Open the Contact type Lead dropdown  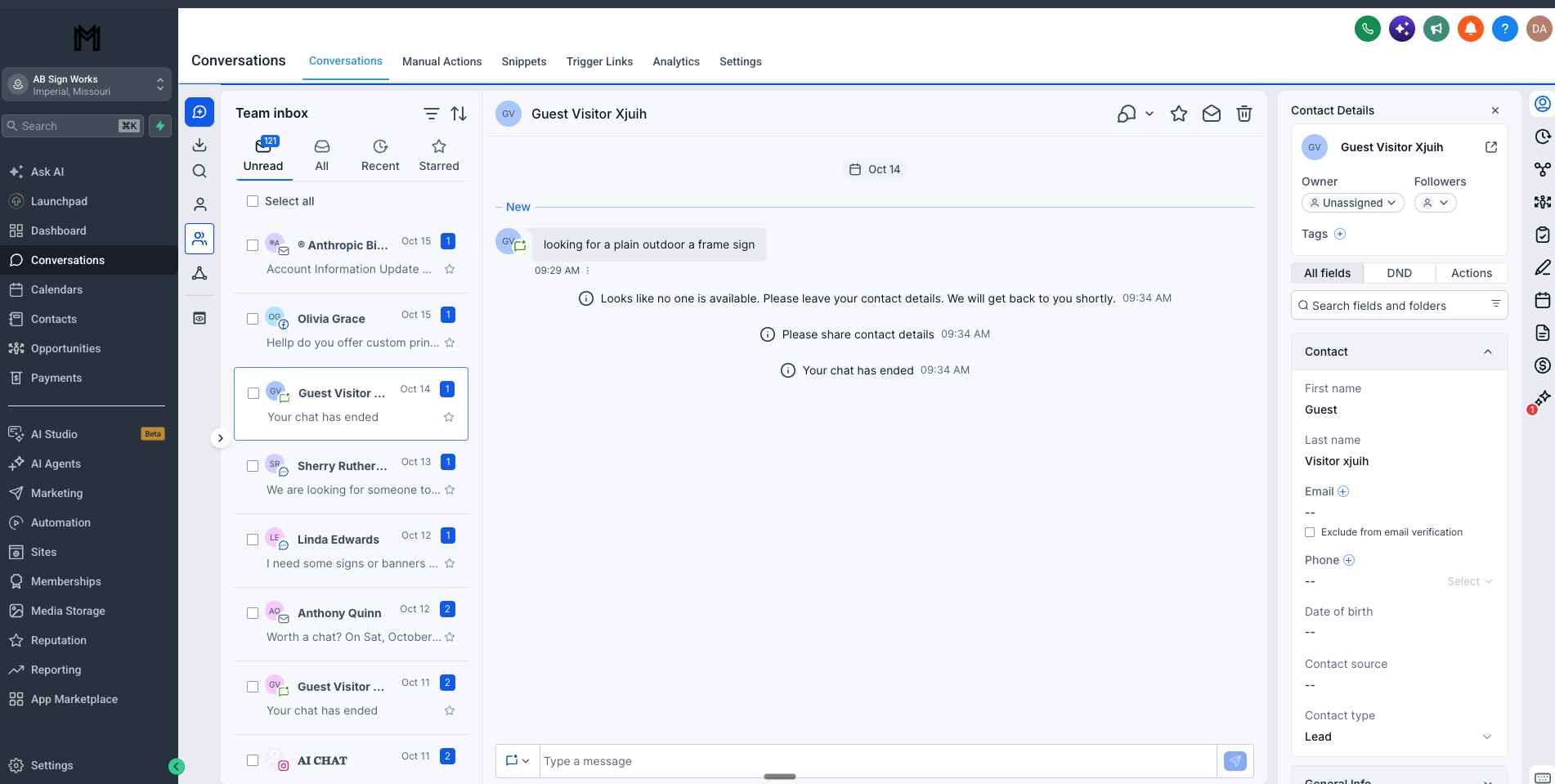(x=1398, y=737)
